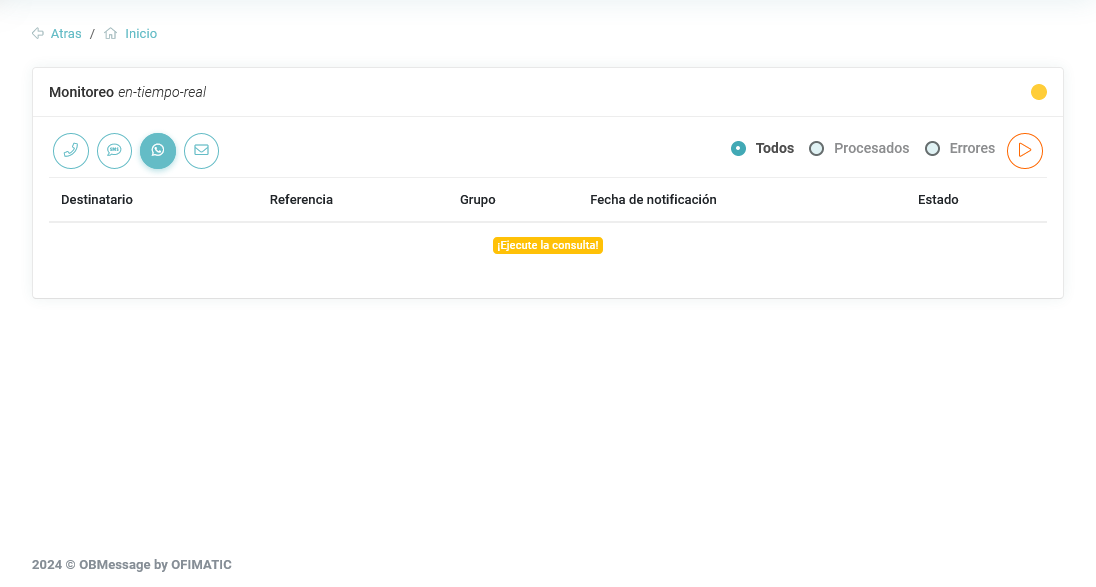1096x587 pixels.
Task: Click the orange play icon to run query
Action: [x=1024, y=150]
